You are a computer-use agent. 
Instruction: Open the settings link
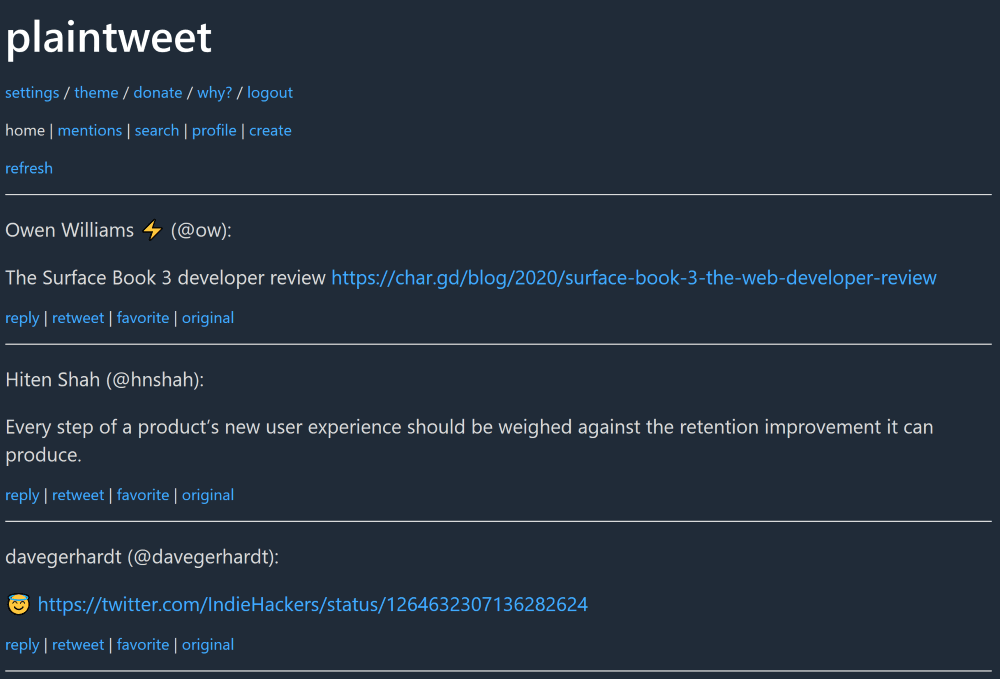(x=32, y=93)
